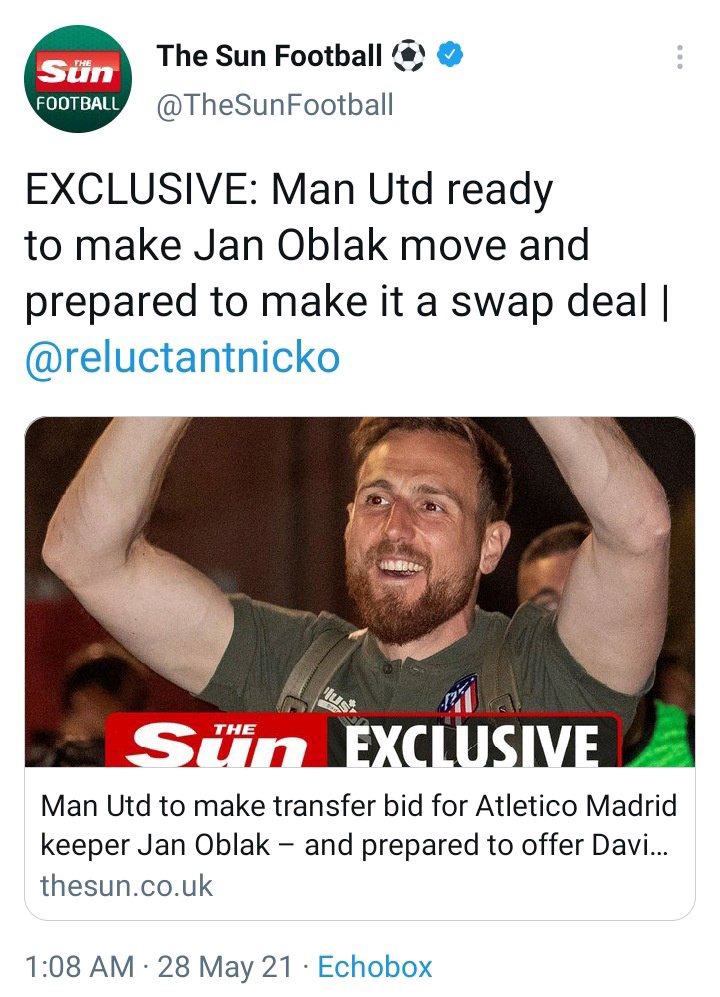Open the @reluctantnicko mention link

[x=183, y=358]
